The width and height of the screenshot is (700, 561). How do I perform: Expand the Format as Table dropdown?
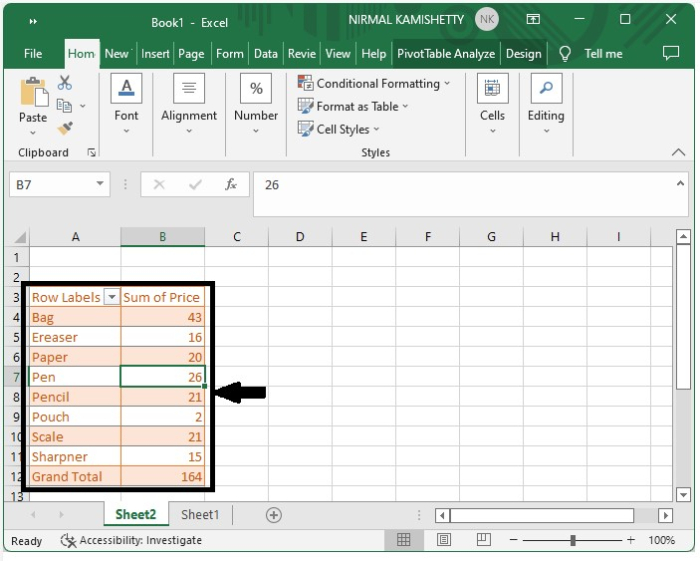tap(405, 106)
